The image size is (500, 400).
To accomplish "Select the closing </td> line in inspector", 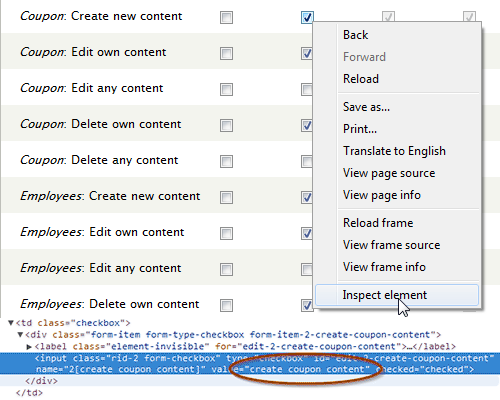I will [x=29, y=393].
